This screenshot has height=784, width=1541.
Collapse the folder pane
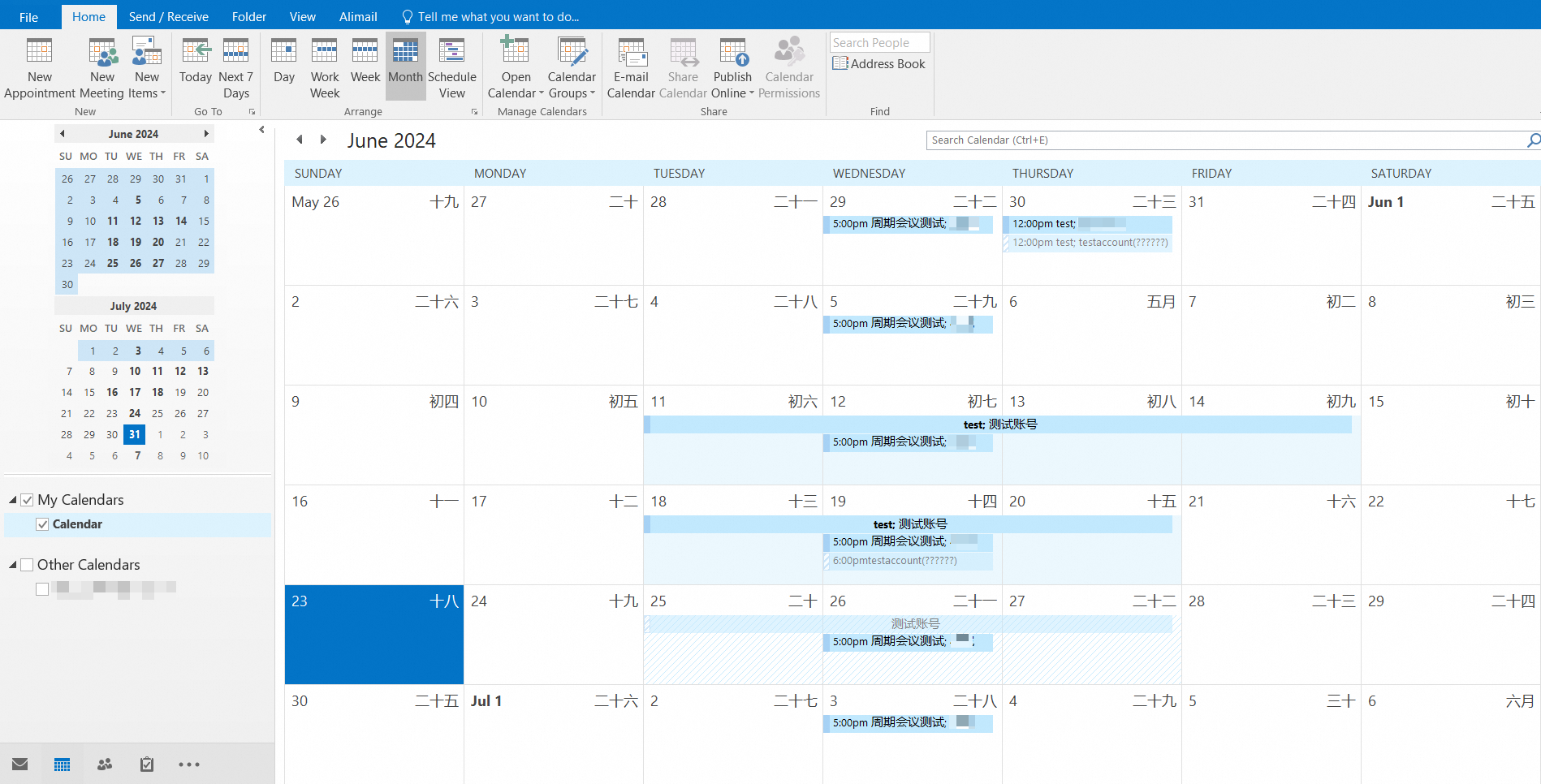tap(261, 130)
